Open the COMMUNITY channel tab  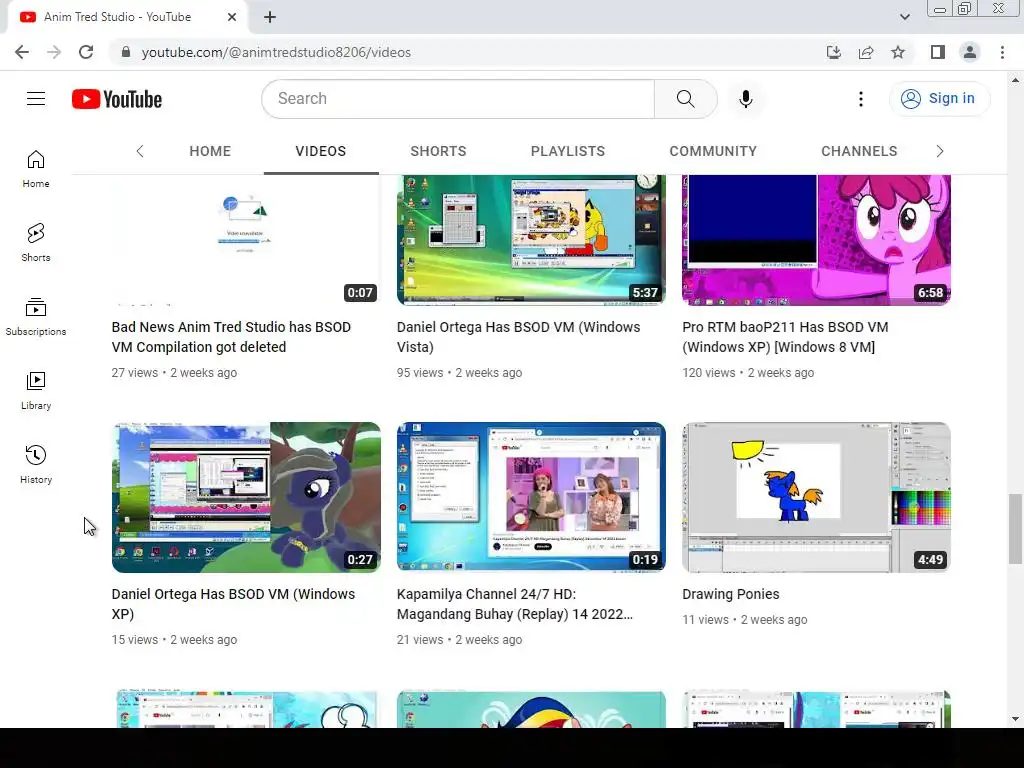tap(712, 151)
